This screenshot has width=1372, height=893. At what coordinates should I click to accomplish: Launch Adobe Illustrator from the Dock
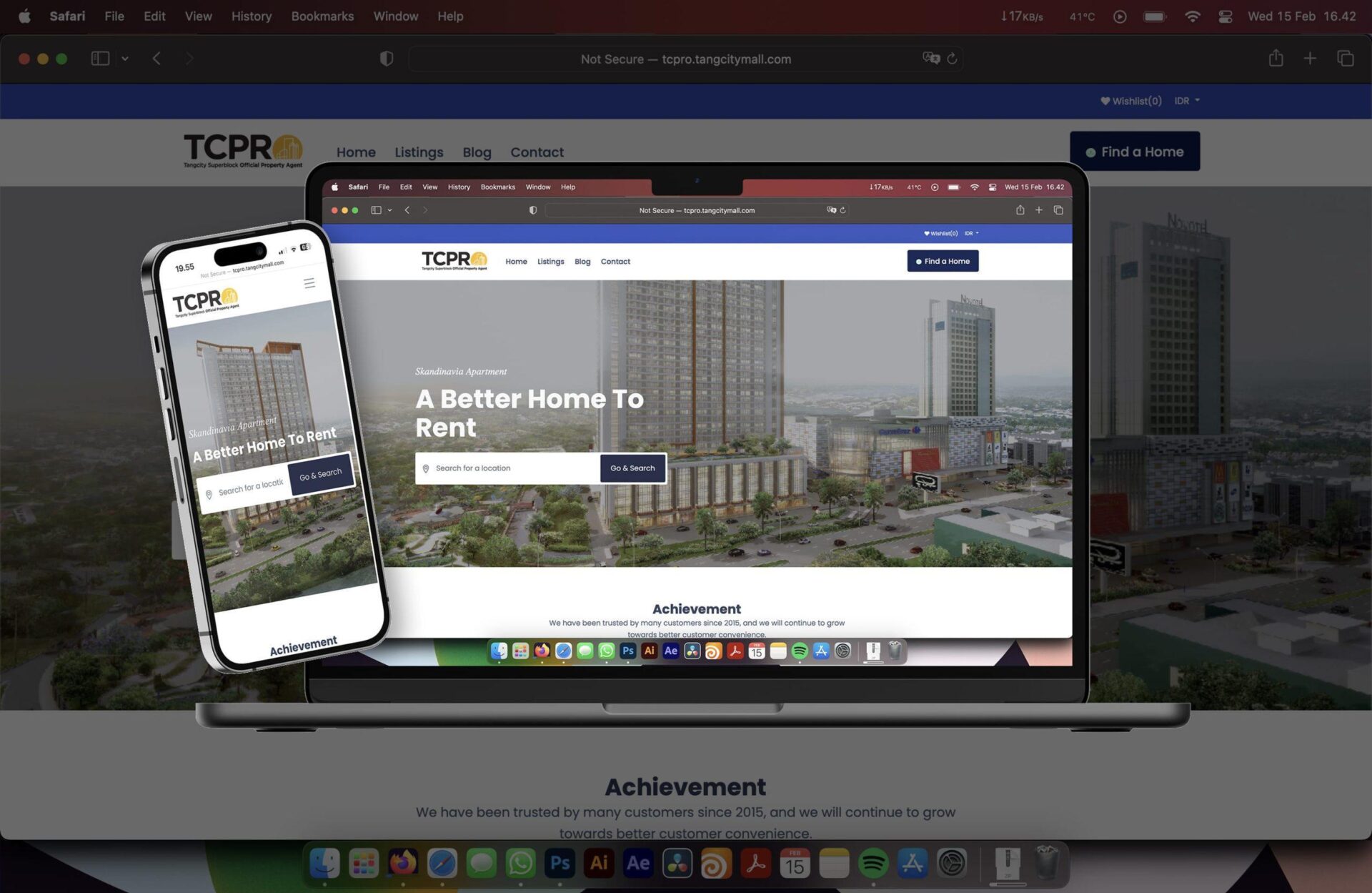pos(600,864)
